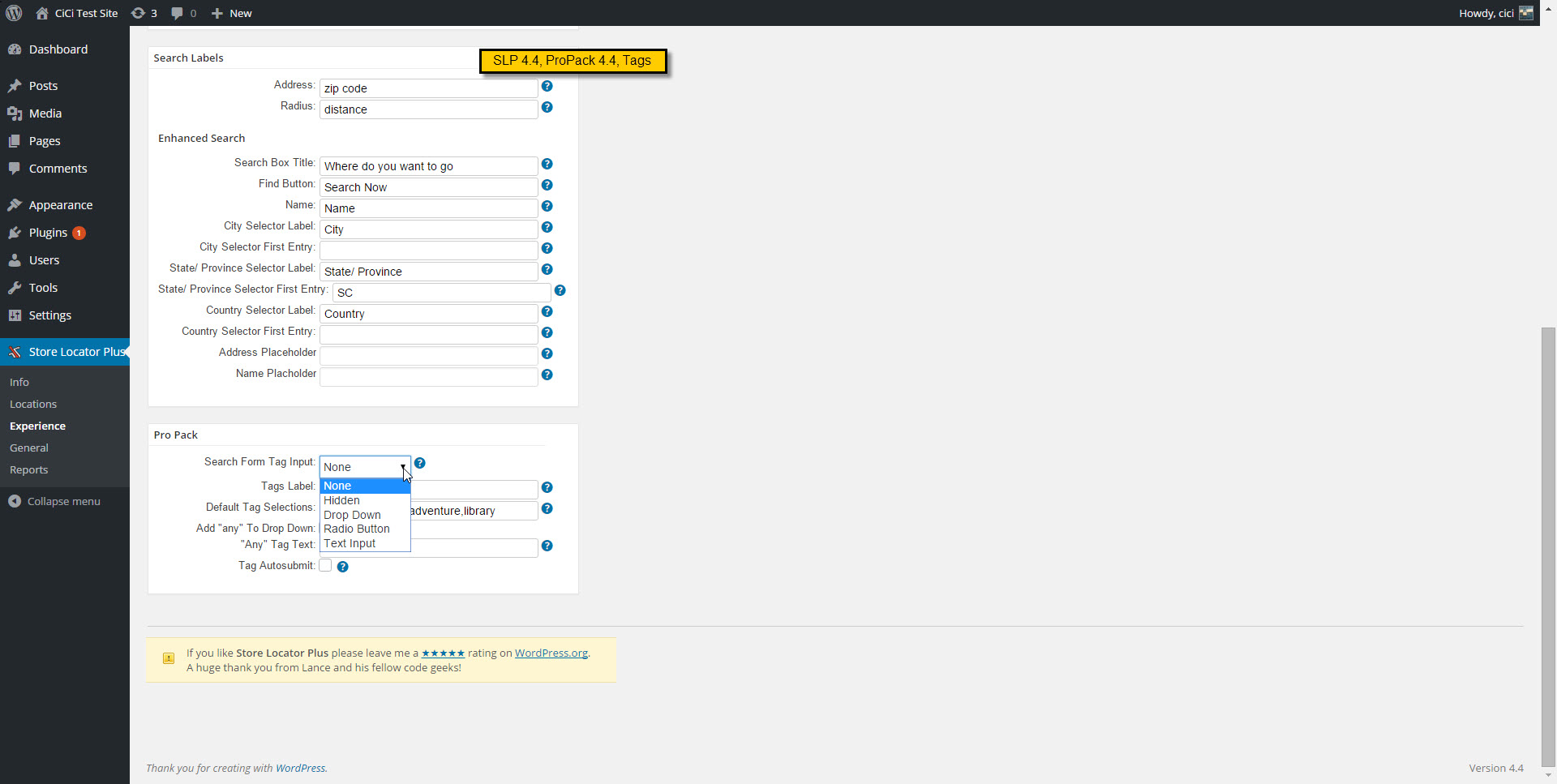Follow the WordPress.org link
This screenshot has width=1557, height=784.
tap(551, 653)
